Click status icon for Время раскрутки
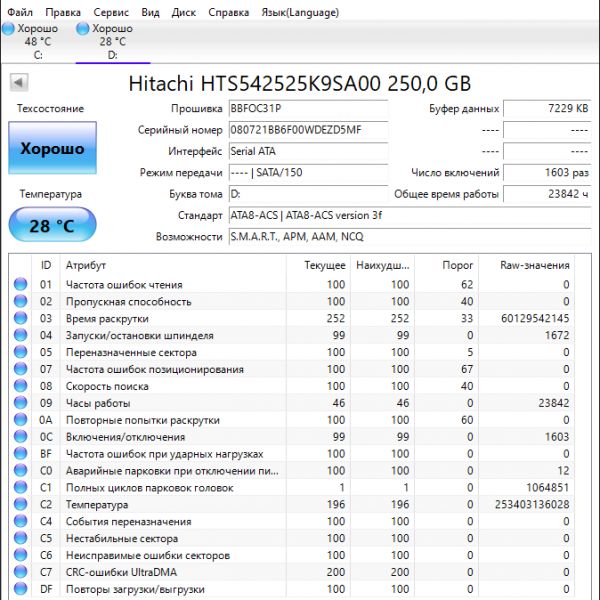The height and width of the screenshot is (600, 600). coord(20,318)
